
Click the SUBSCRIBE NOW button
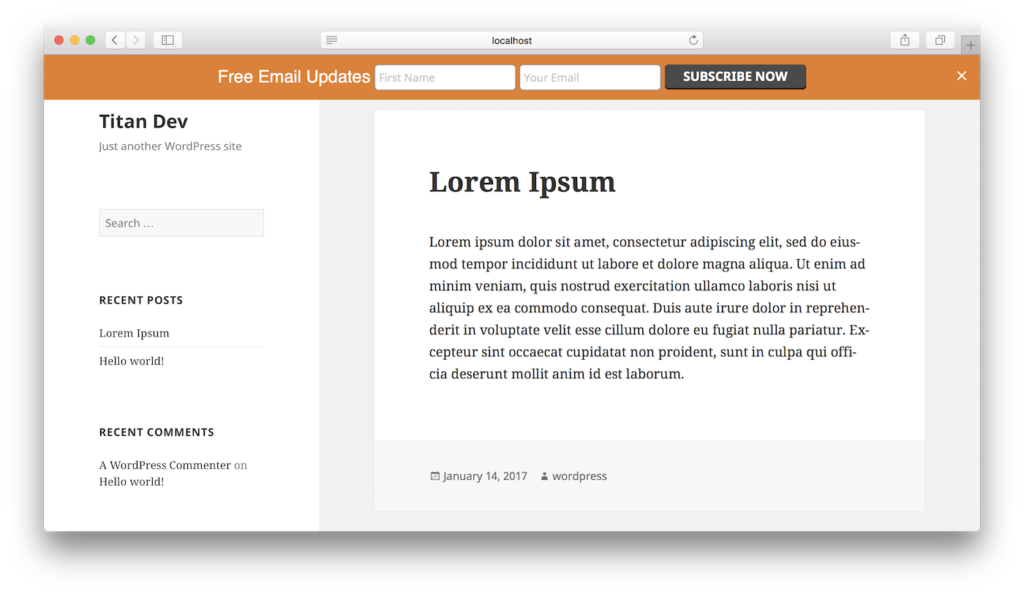click(x=735, y=77)
